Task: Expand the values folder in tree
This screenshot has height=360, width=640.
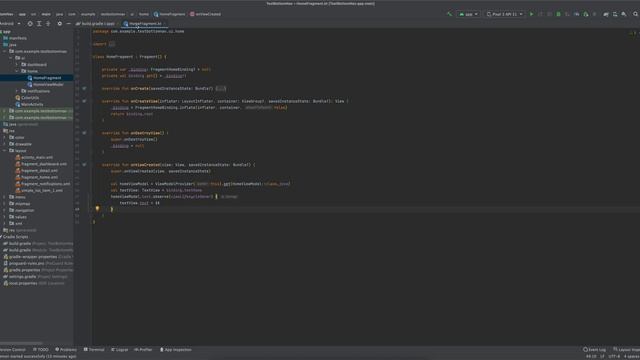Action: (5, 217)
